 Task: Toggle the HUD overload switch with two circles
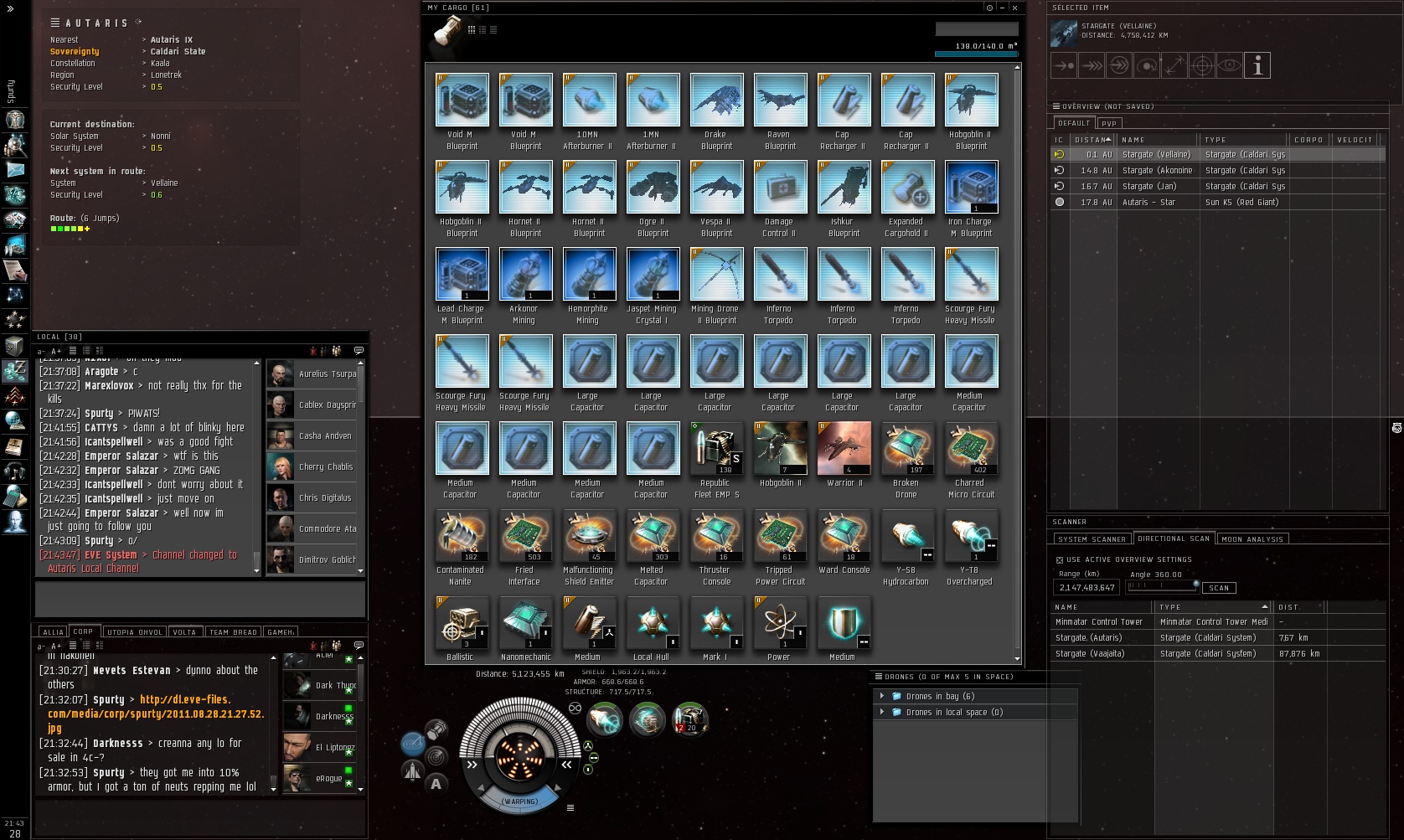coord(575,708)
